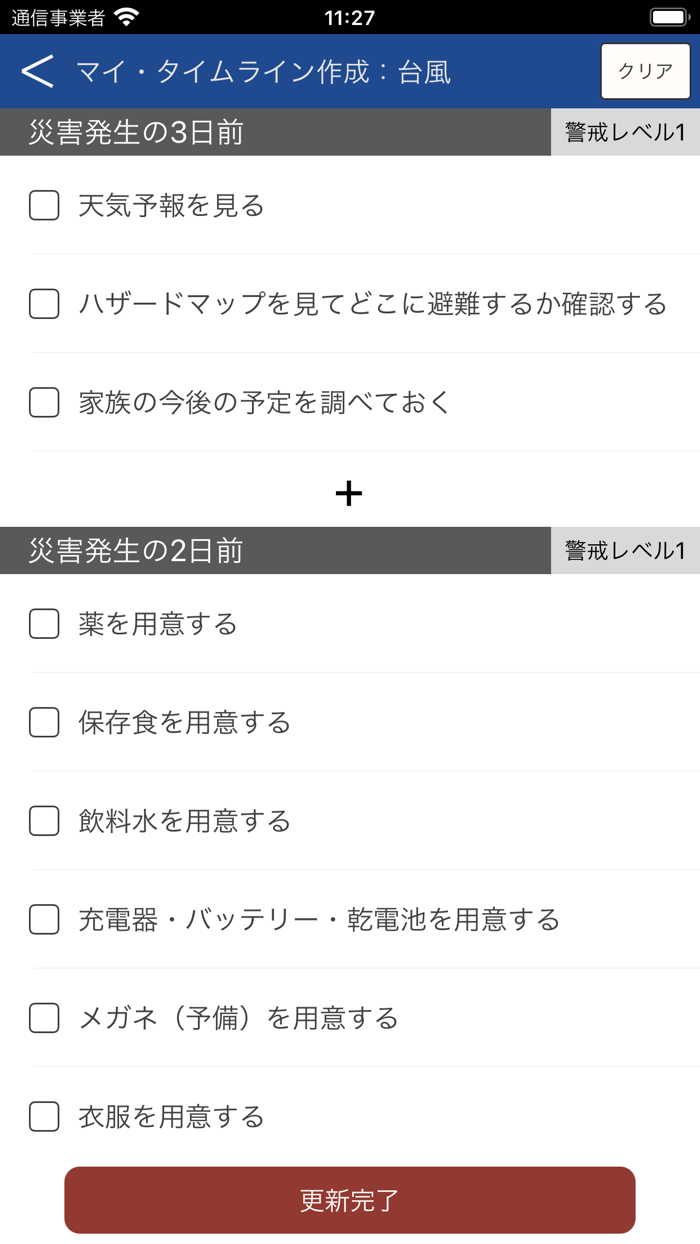Screen dimensions: 700x1244
Task: Check the 薬を用意する checkbox
Action: pyautogui.click(x=43, y=624)
